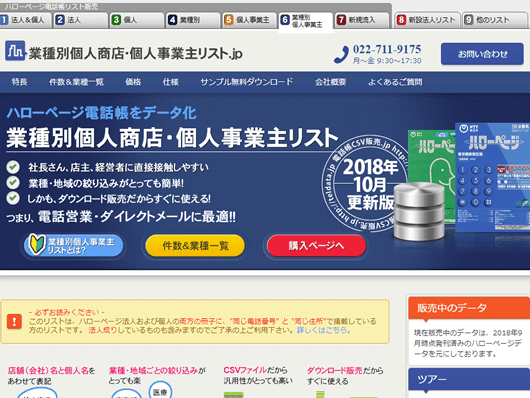
Task: Open tab 5 個人事業主
Action: tap(250, 20)
